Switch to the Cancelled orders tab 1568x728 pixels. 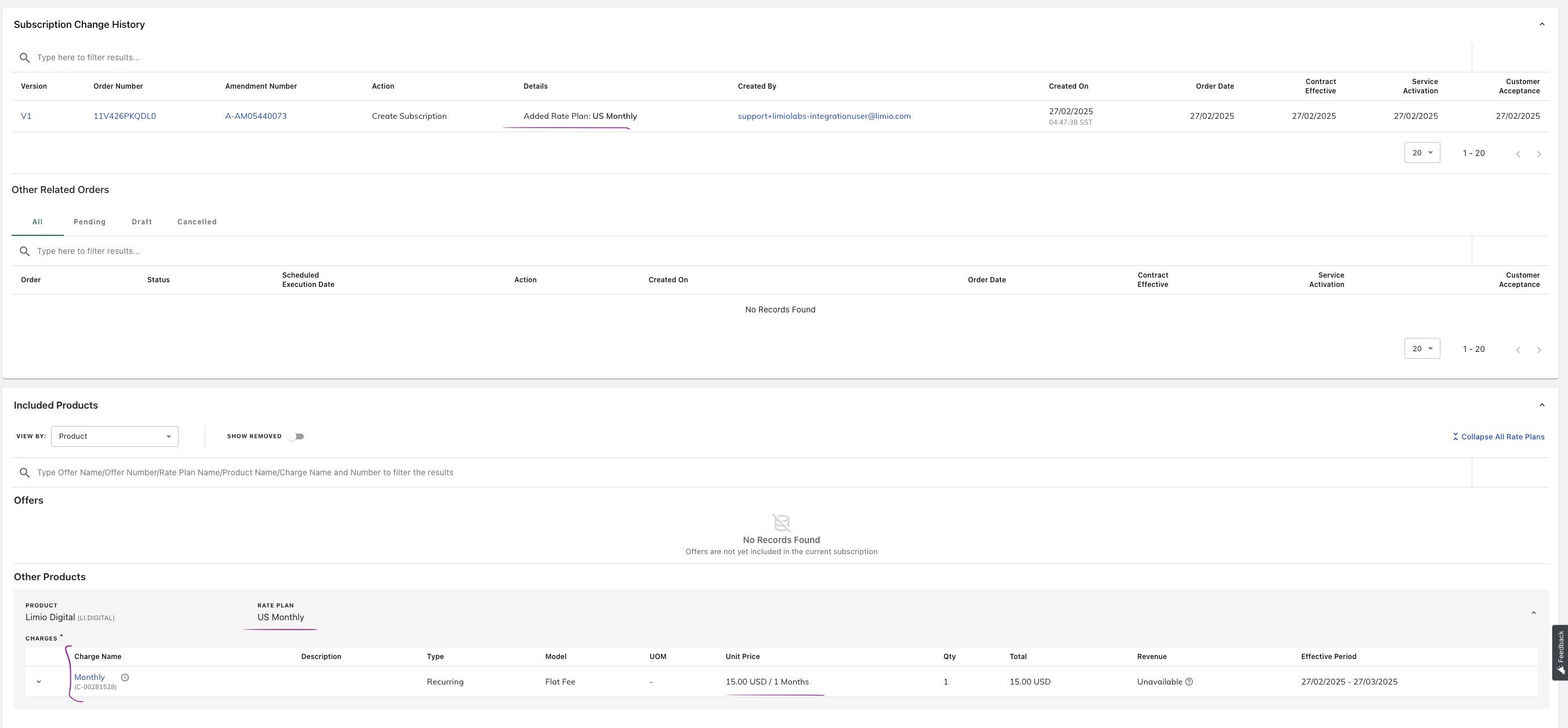(197, 222)
